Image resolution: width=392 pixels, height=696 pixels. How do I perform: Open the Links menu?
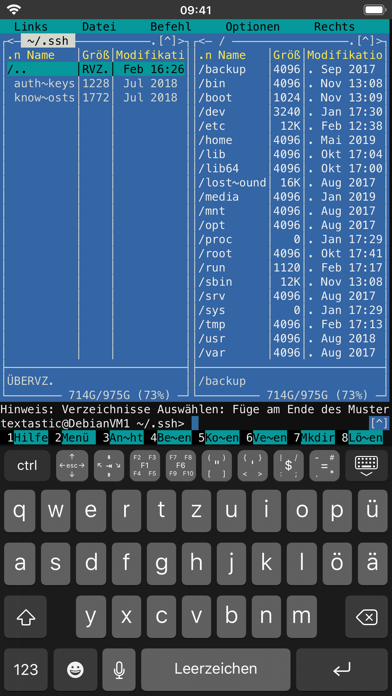(x=31, y=27)
